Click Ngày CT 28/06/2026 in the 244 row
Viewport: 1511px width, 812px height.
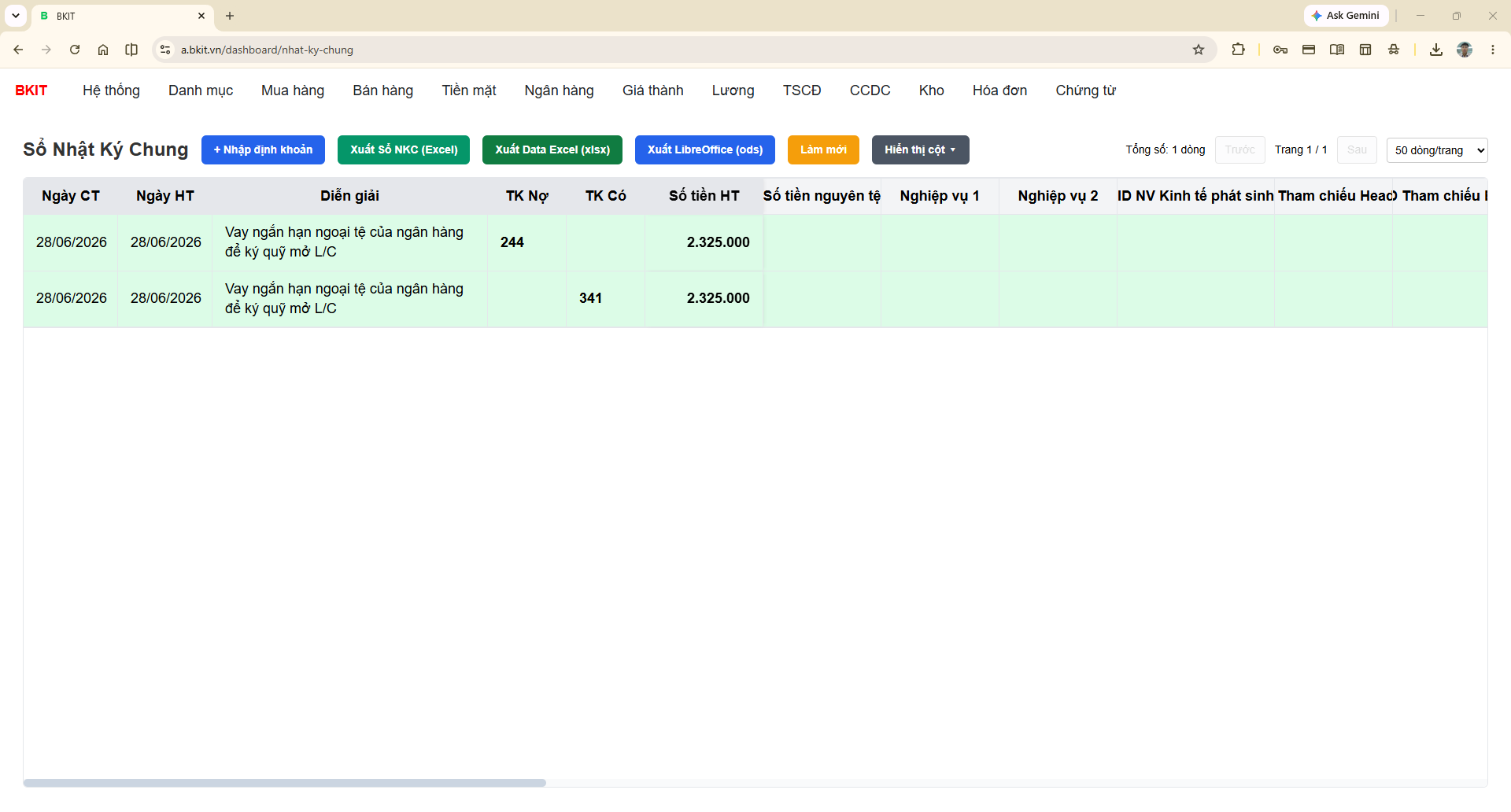(x=72, y=242)
